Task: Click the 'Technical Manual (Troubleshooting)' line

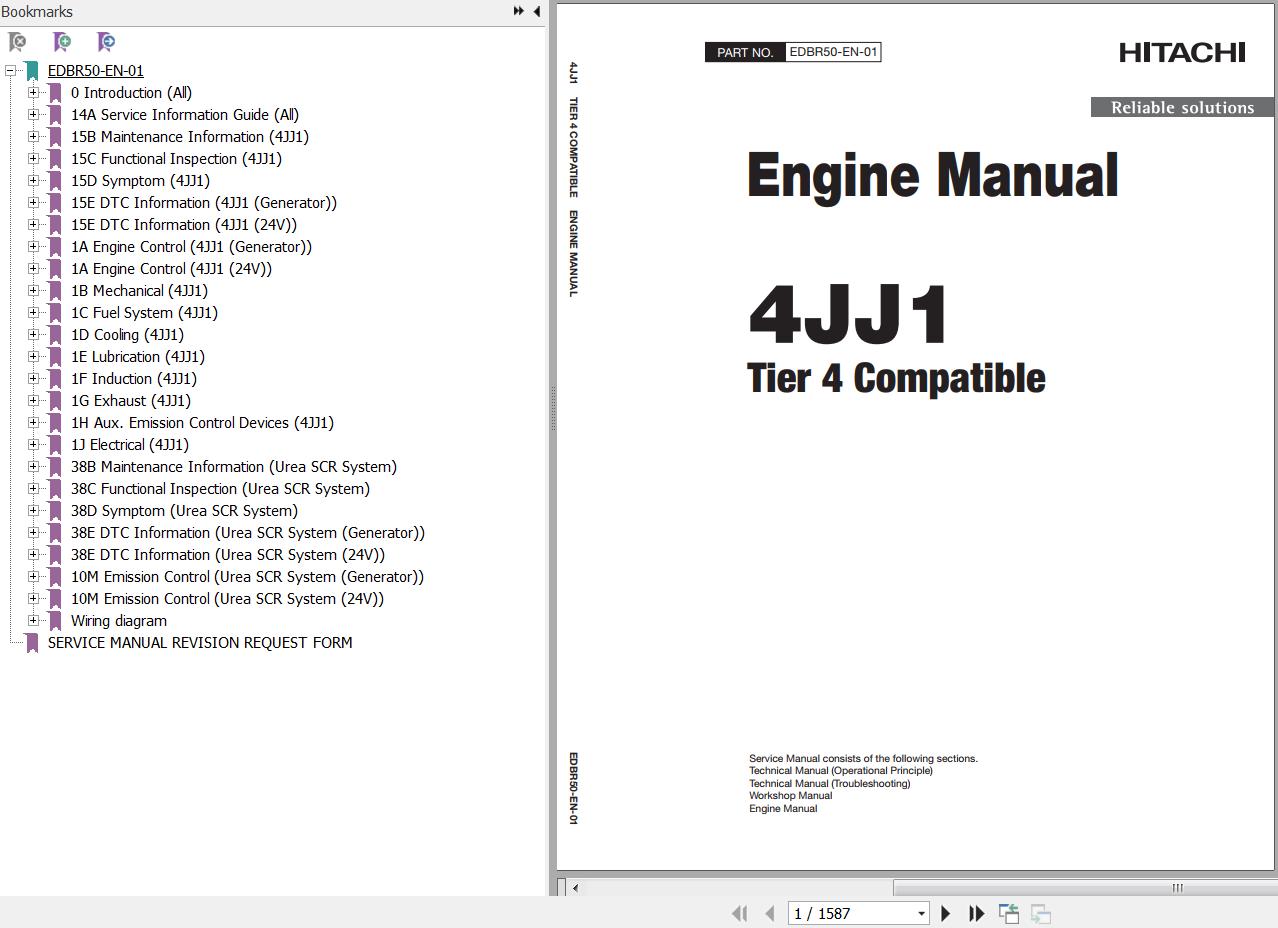Action: pyautogui.click(x=830, y=784)
